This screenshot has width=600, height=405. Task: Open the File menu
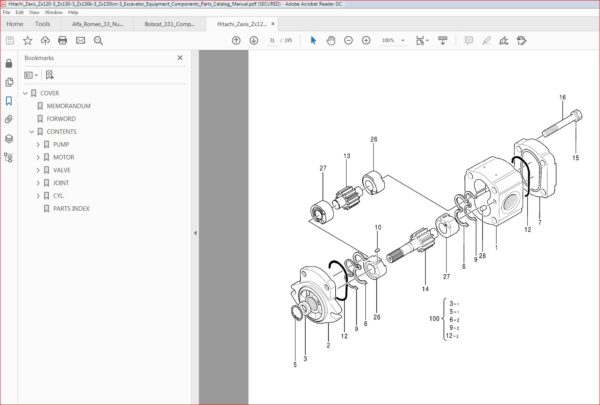(x=7, y=12)
